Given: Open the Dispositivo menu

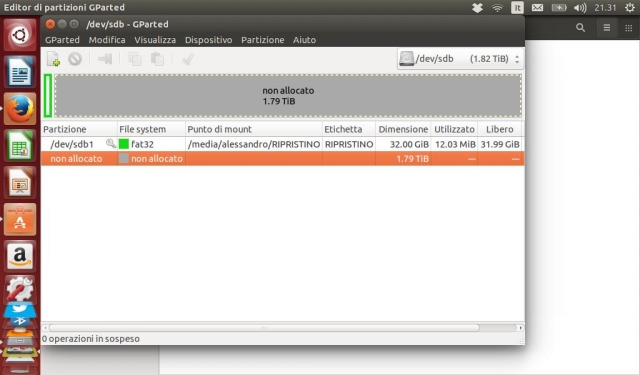Looking at the screenshot, I should pos(209,40).
